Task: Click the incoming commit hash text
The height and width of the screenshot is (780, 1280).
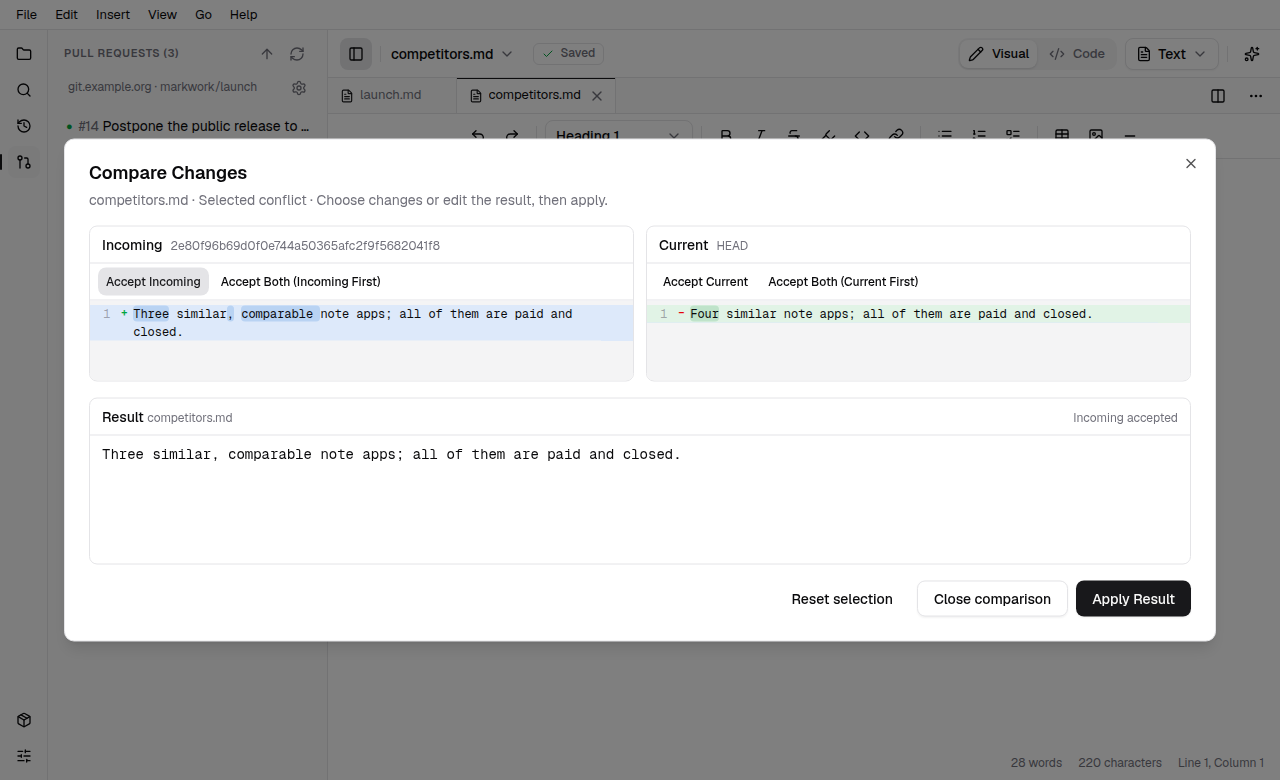Action: [305, 246]
